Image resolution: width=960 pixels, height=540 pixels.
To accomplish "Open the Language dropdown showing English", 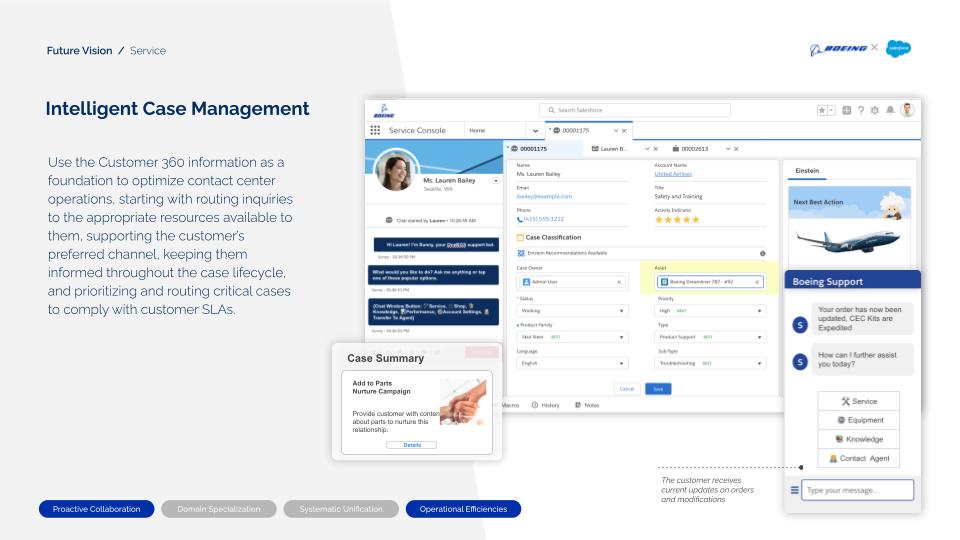I will pyautogui.click(x=572, y=364).
